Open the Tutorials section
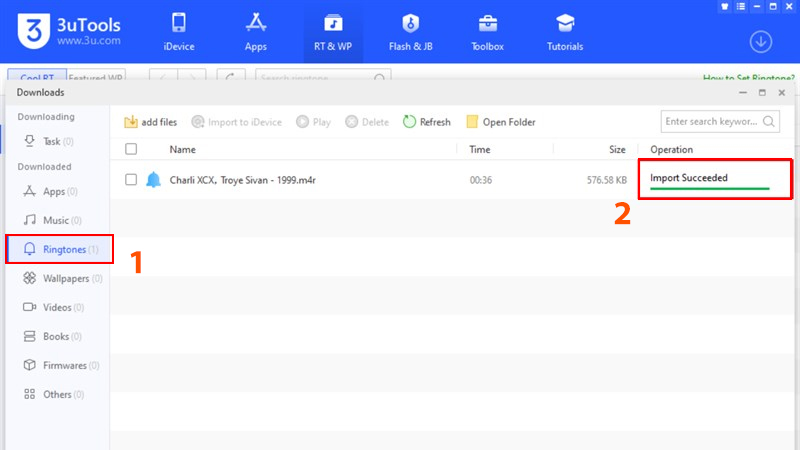Screen dimensions: 800x450 [565, 32]
